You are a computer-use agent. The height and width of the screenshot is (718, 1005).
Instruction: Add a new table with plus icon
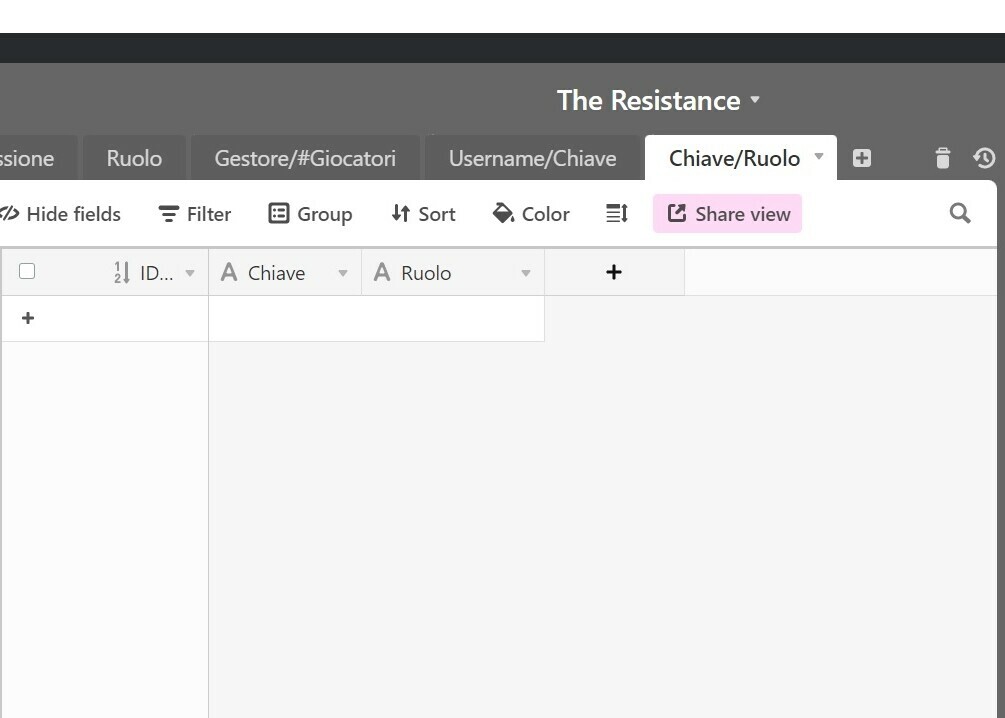pos(861,158)
